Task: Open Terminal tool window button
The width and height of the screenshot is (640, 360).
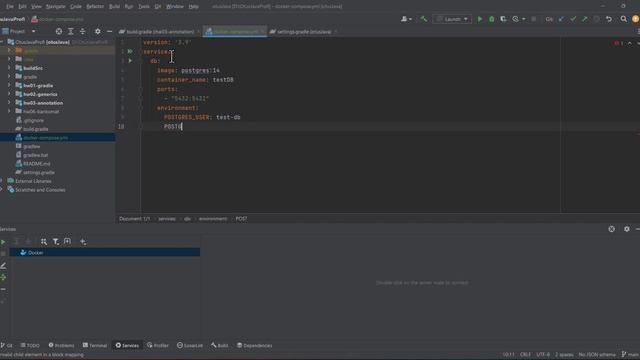Action: 95,345
